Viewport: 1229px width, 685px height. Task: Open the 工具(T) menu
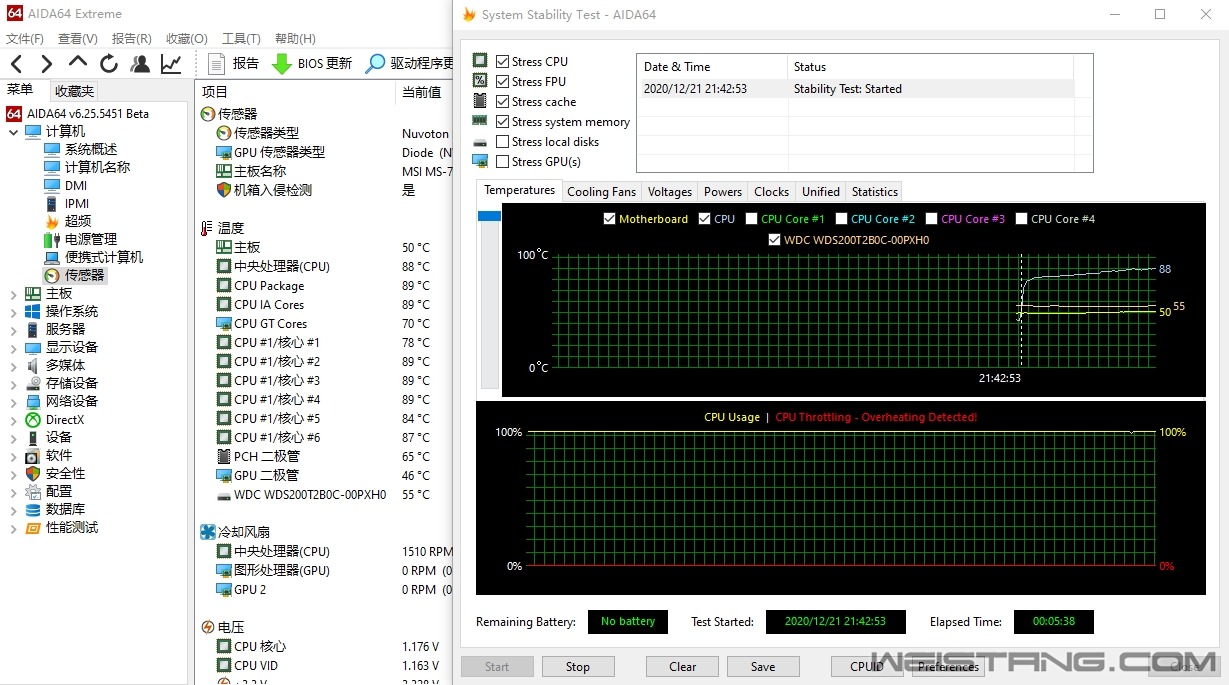(x=241, y=38)
